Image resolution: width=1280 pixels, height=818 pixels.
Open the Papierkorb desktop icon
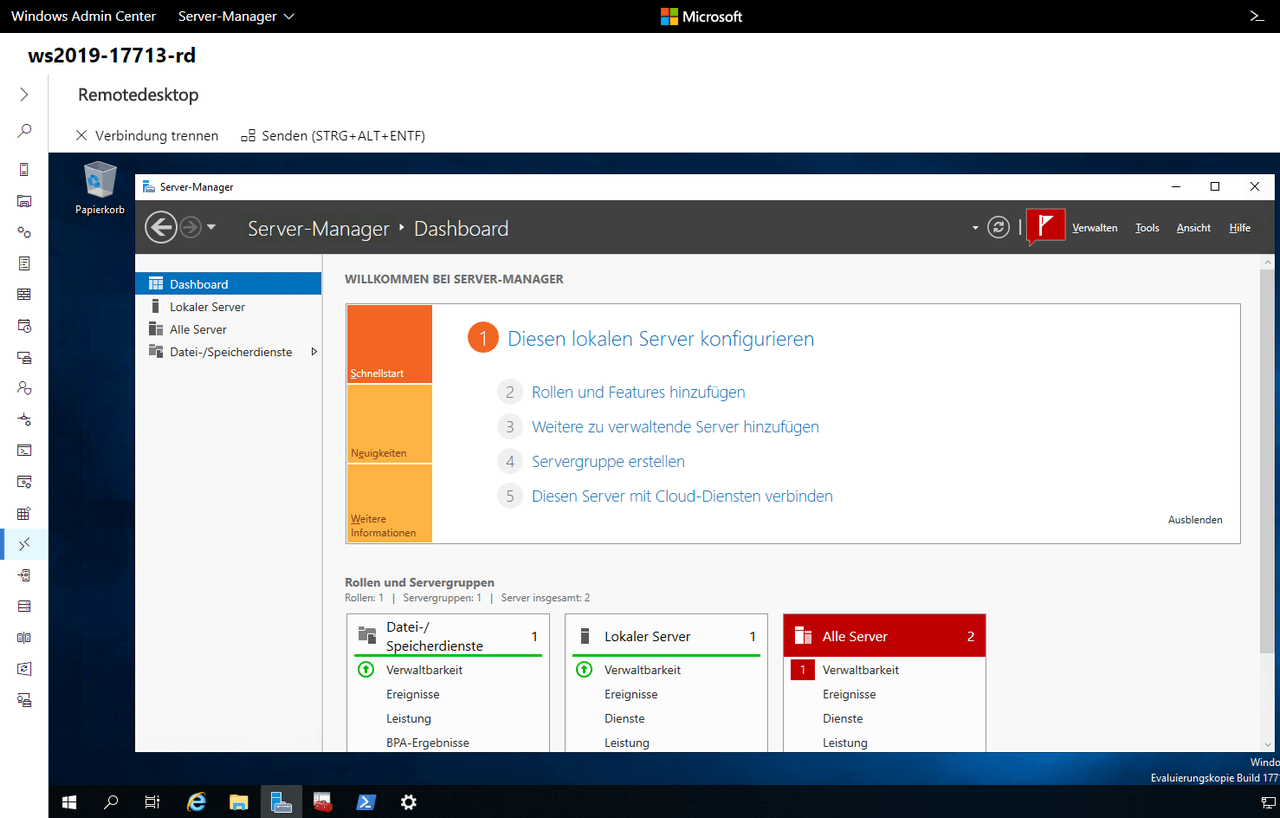99,188
